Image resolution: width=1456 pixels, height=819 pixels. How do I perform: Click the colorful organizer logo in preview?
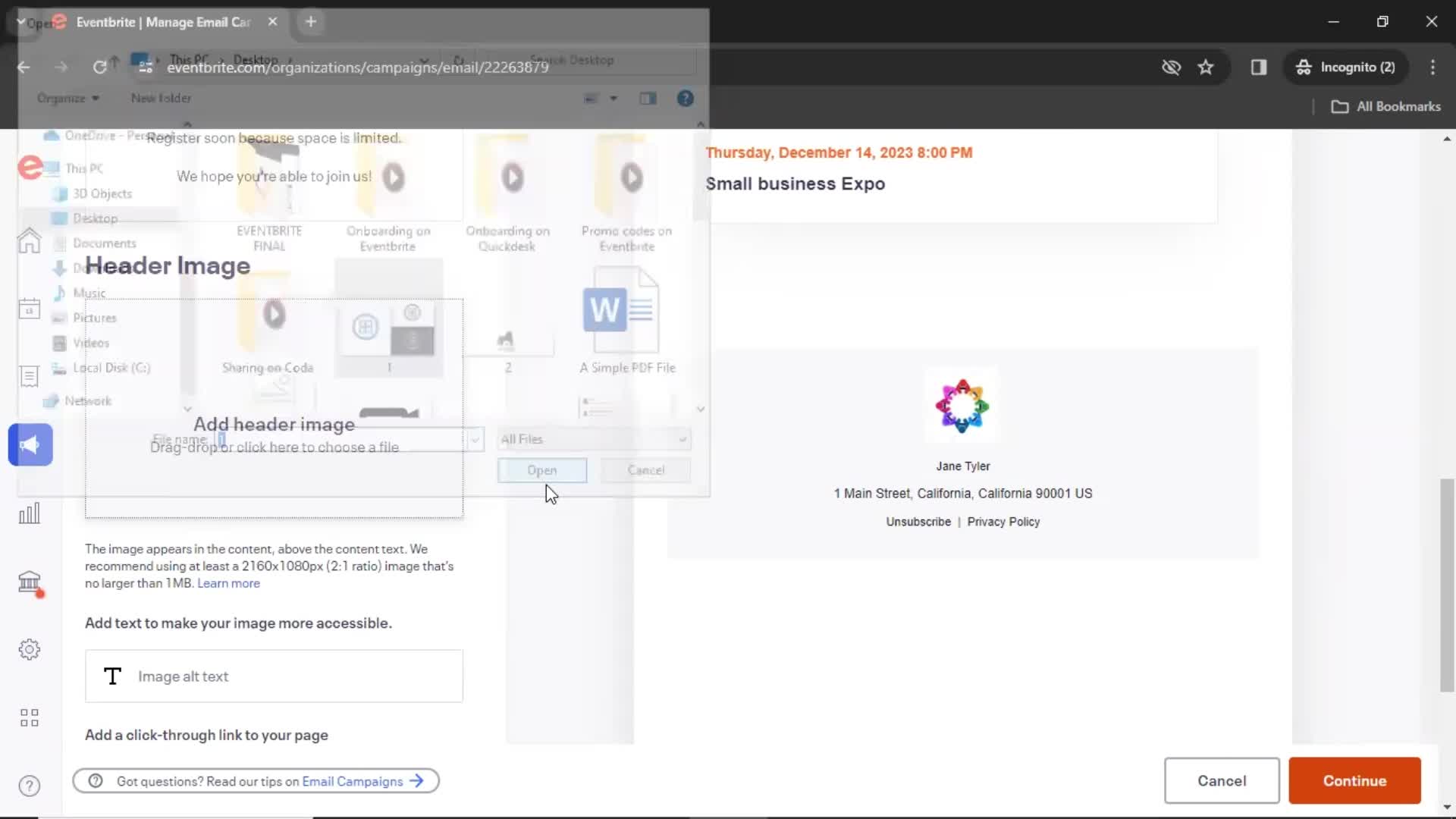[962, 406]
